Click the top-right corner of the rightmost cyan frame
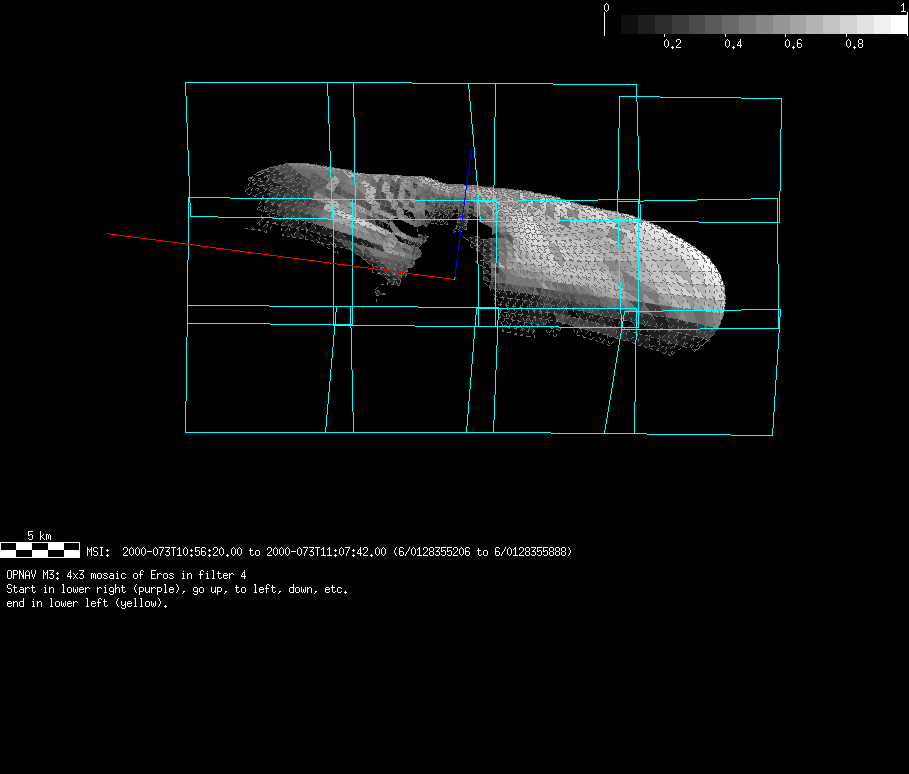Screen dimensions: 909x774 tap(780, 99)
